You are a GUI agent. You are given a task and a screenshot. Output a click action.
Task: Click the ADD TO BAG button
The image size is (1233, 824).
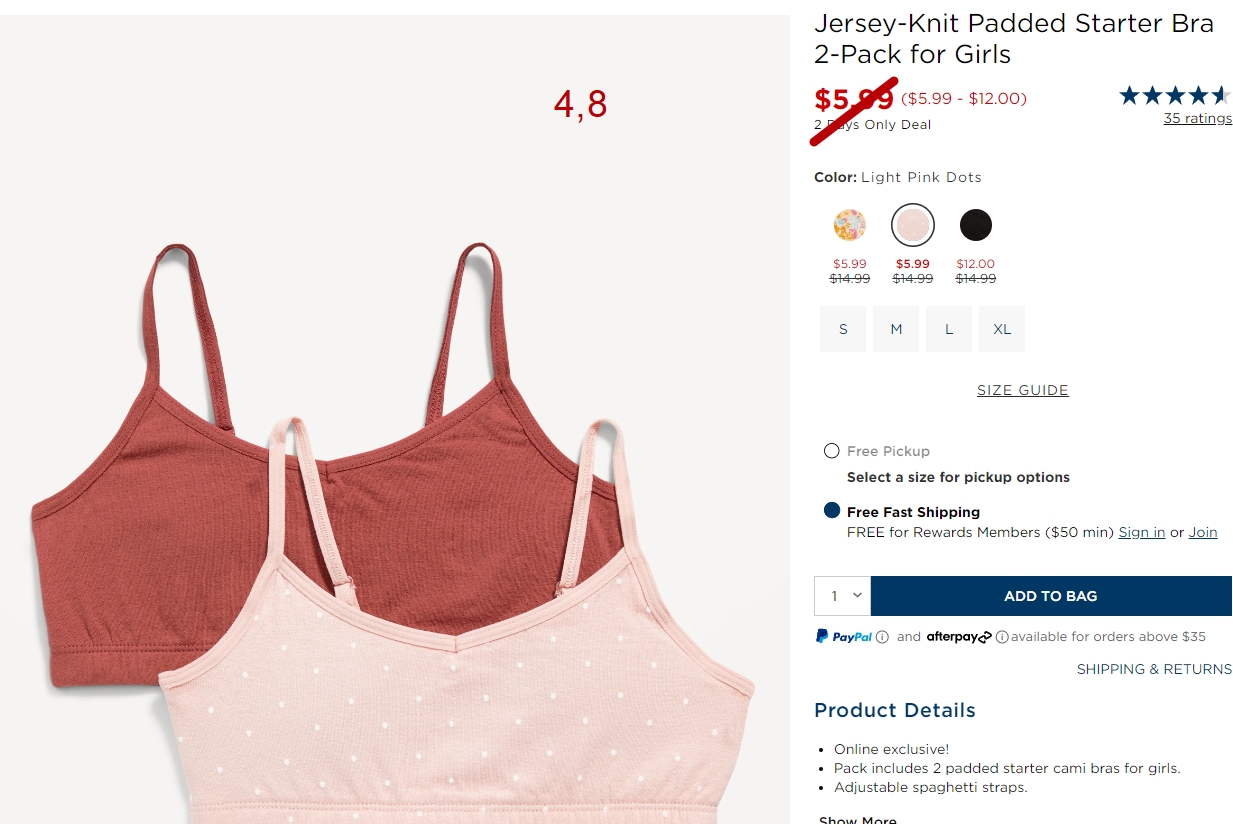tap(1051, 596)
